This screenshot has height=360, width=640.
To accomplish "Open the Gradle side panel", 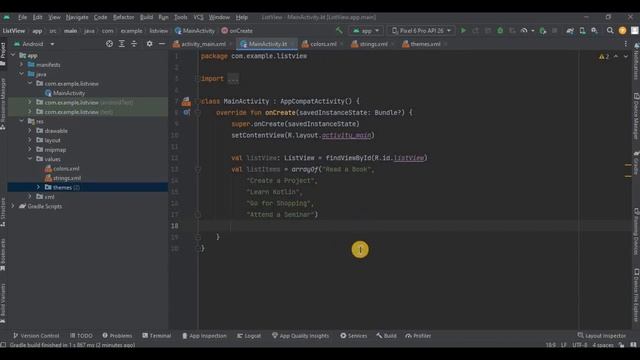I will click(x=636, y=162).
